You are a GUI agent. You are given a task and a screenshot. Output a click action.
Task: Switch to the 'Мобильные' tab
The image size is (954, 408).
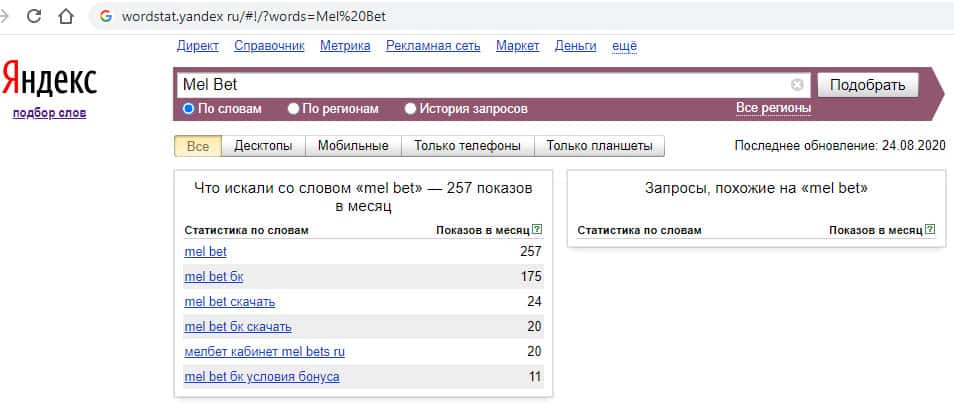[x=353, y=146]
